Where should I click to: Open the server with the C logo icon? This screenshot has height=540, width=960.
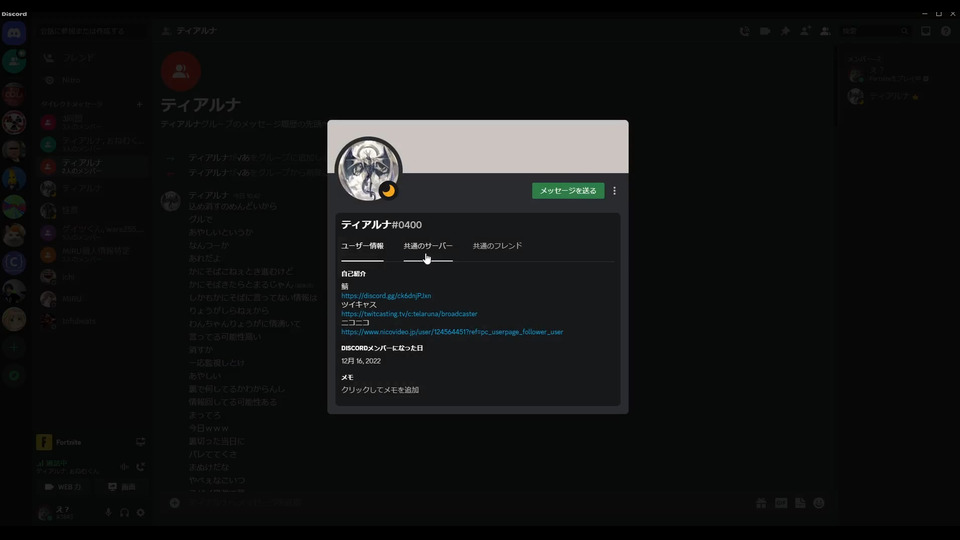tap(13, 263)
